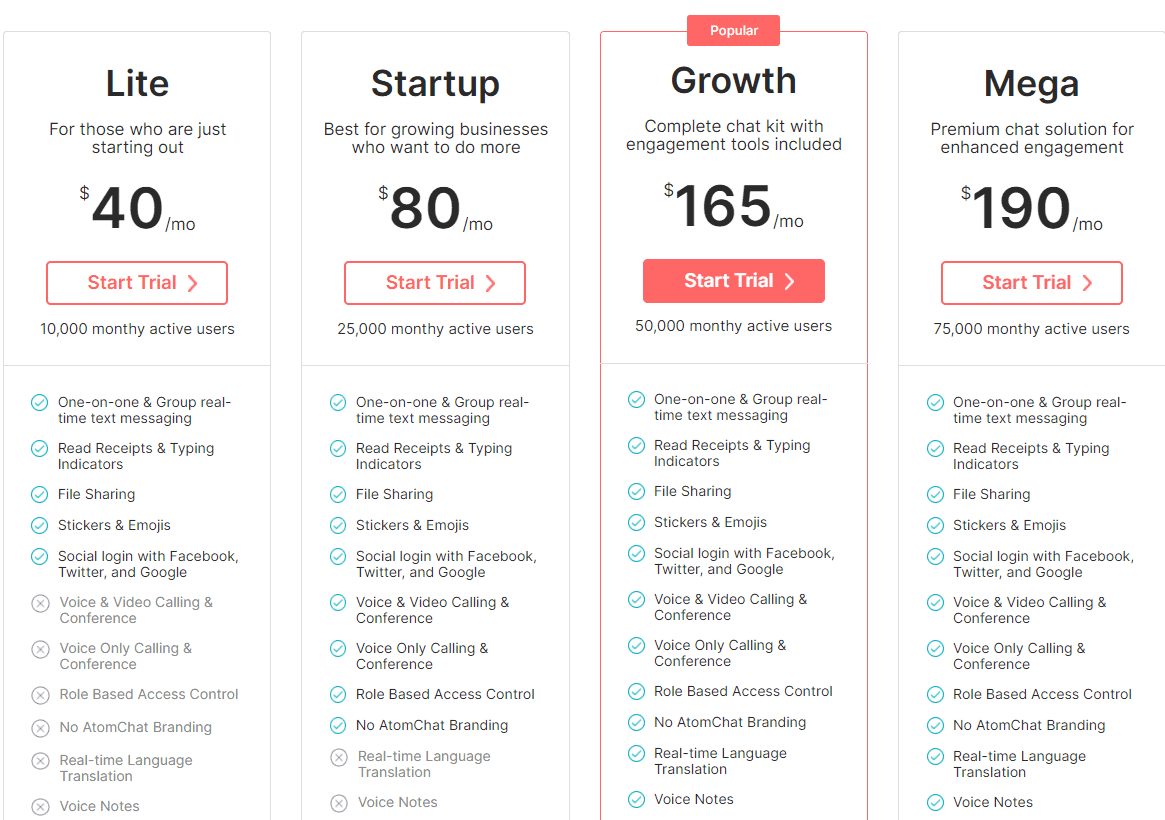Click the File Sharing checkmark in Lite plan
1165x820 pixels.
(39, 494)
